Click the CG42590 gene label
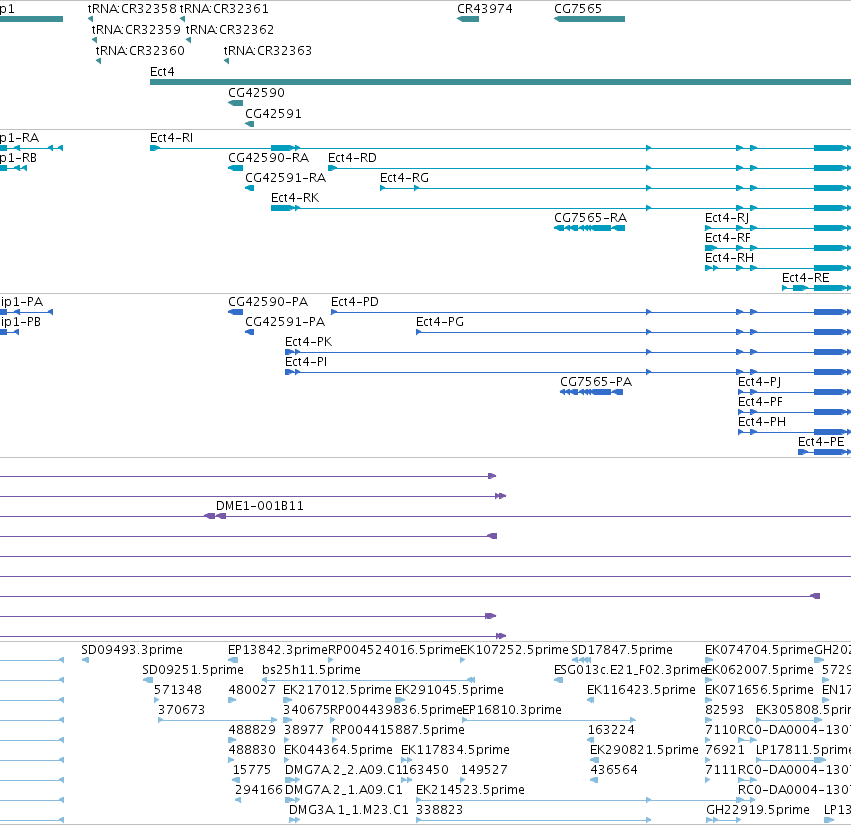This screenshot has width=851, height=825. (256, 93)
